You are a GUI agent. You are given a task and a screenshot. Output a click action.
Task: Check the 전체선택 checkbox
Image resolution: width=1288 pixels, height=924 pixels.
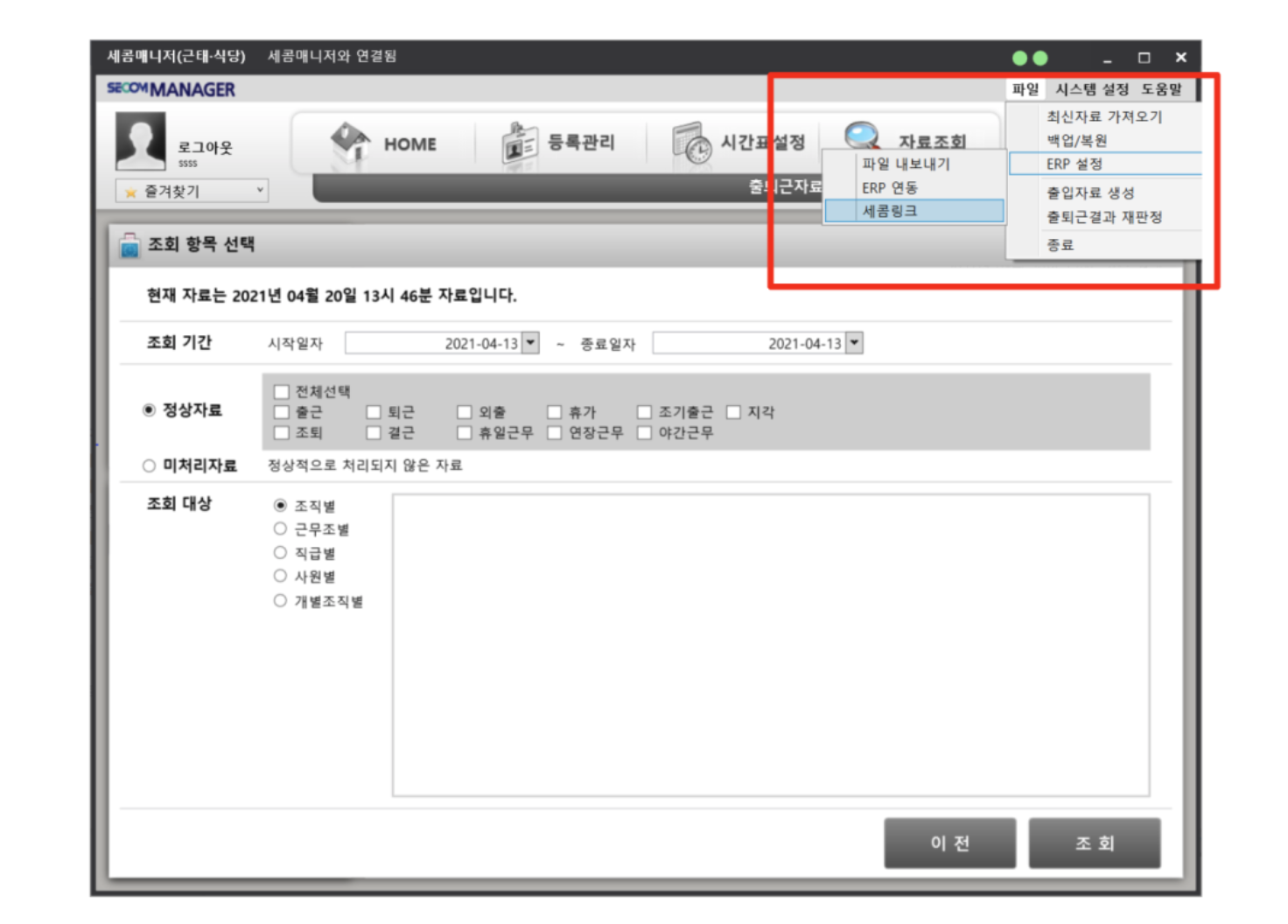(282, 392)
